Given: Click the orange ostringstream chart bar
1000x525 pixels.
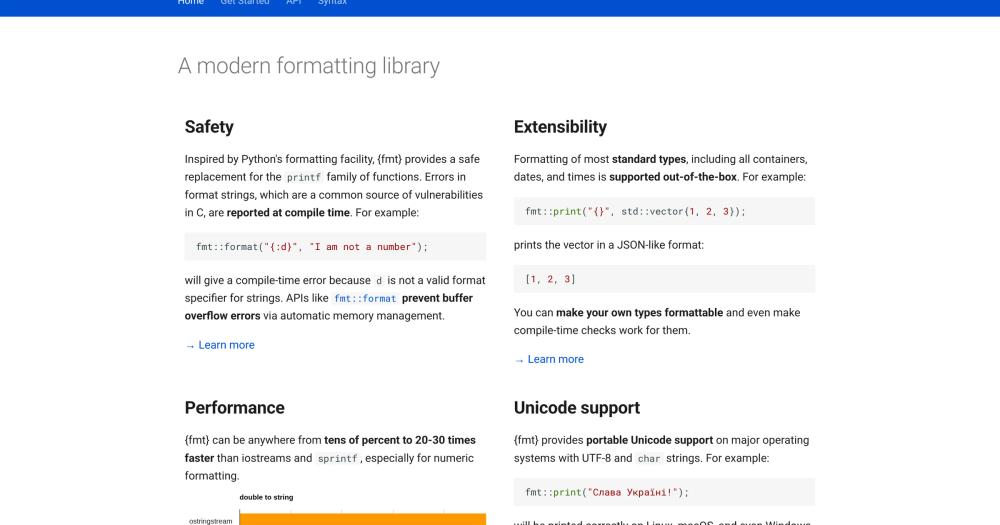Looking at the screenshot, I should [x=363, y=519].
